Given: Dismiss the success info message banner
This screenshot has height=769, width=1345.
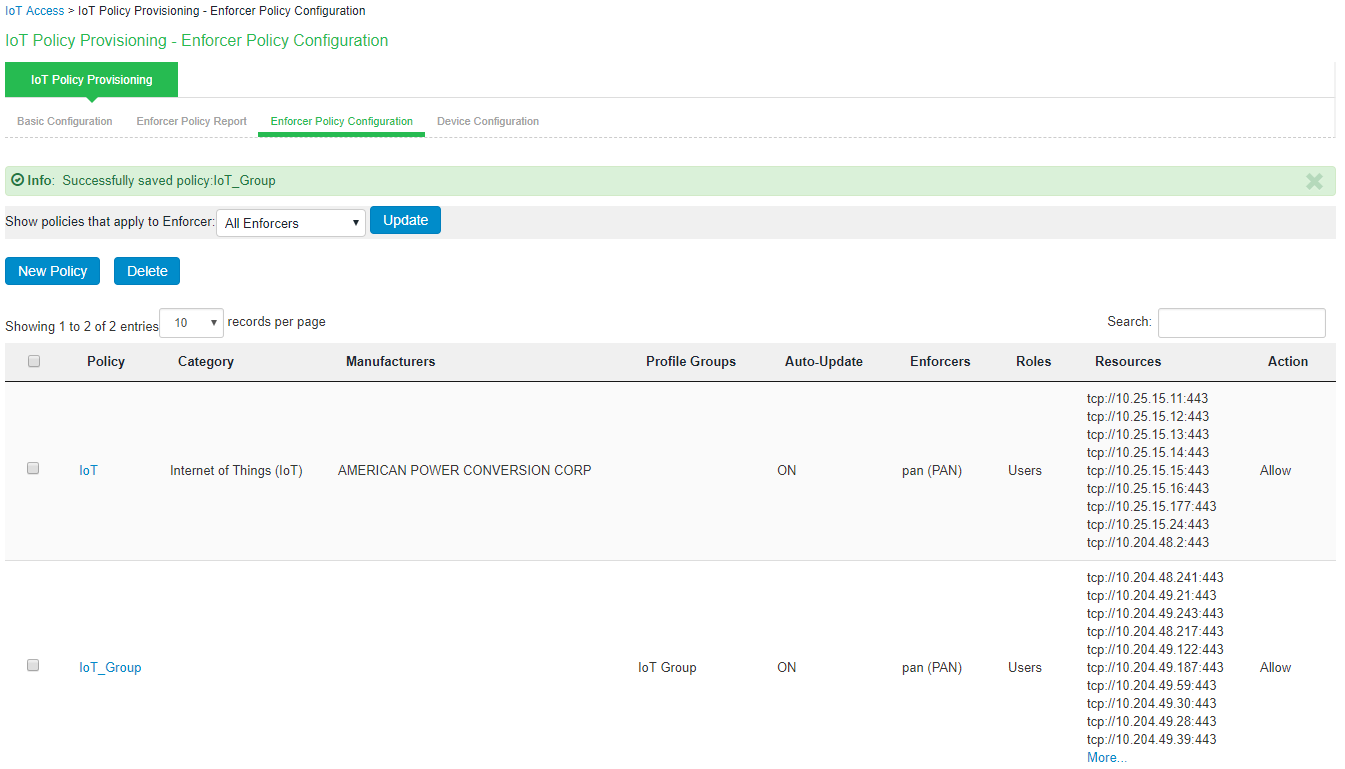Looking at the screenshot, I should (1314, 181).
